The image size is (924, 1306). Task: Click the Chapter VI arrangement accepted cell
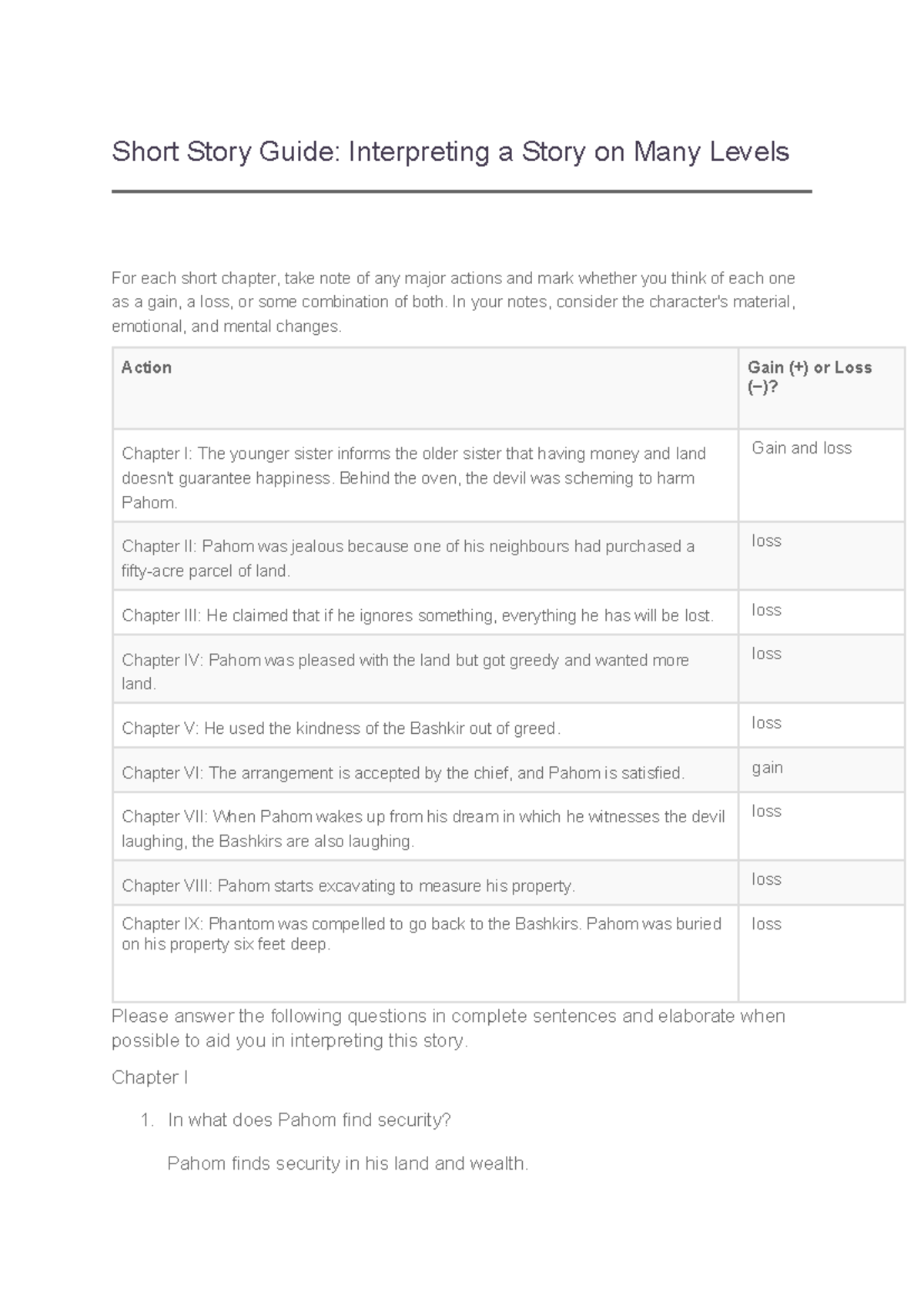click(403, 773)
